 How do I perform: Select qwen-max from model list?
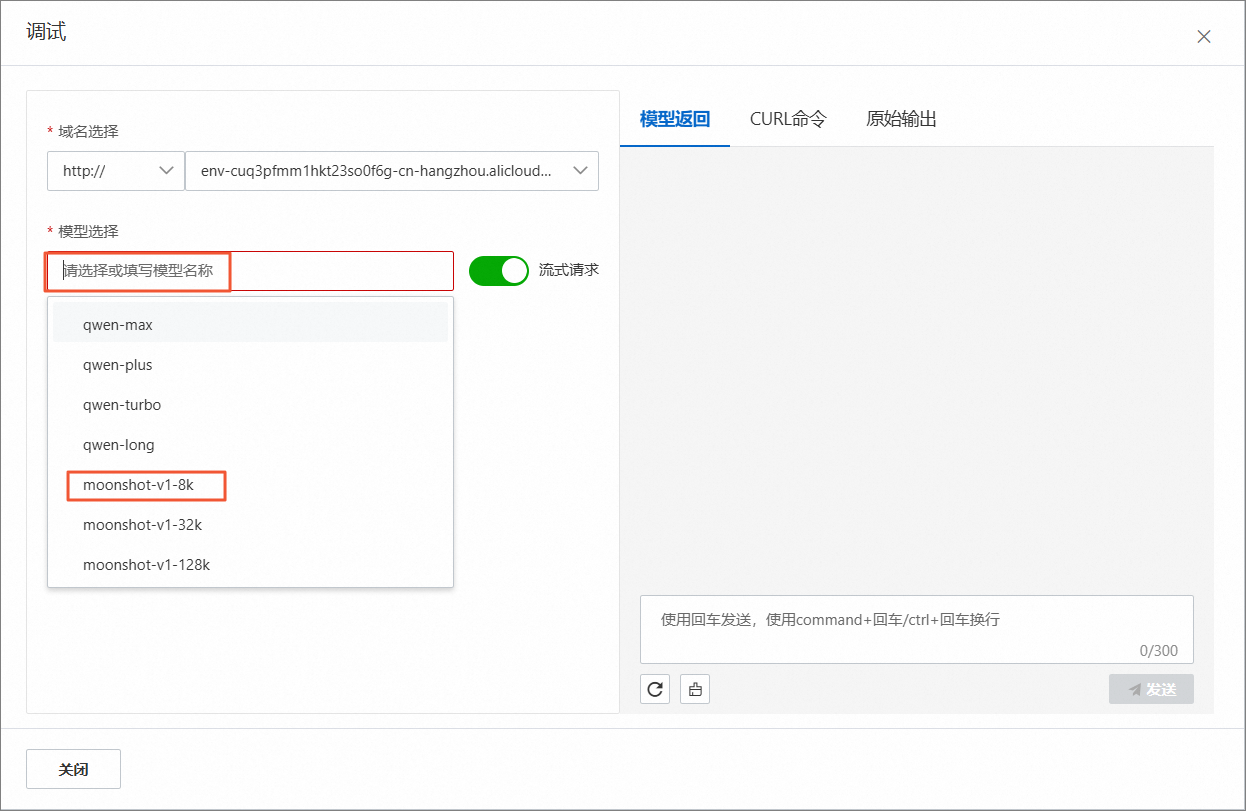coord(250,325)
